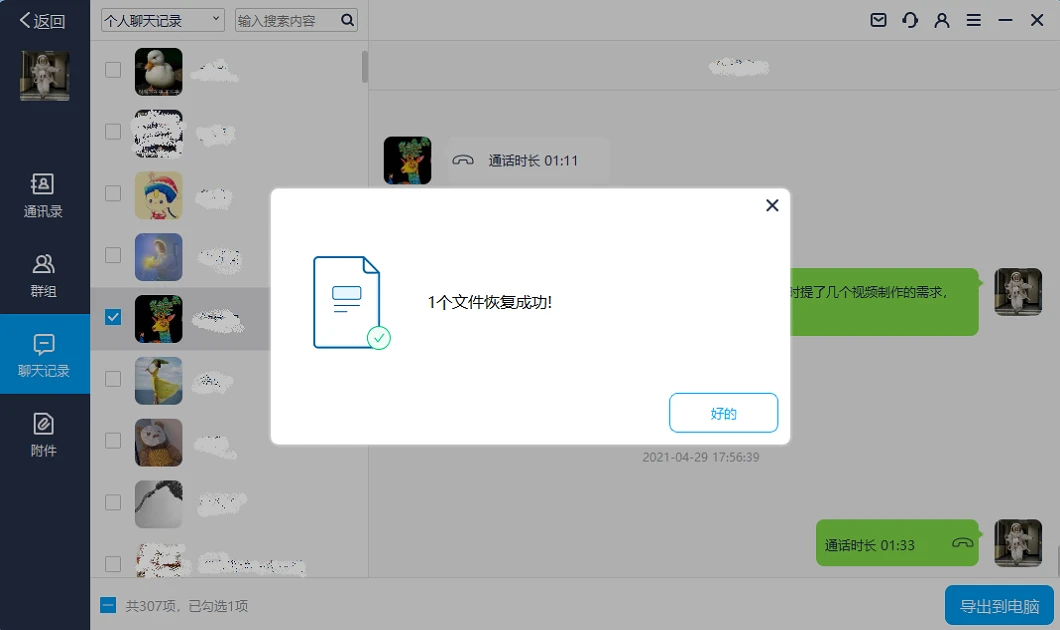
Task: Click the phone call icon in 通话时长 bubble
Action: [x=463, y=160]
